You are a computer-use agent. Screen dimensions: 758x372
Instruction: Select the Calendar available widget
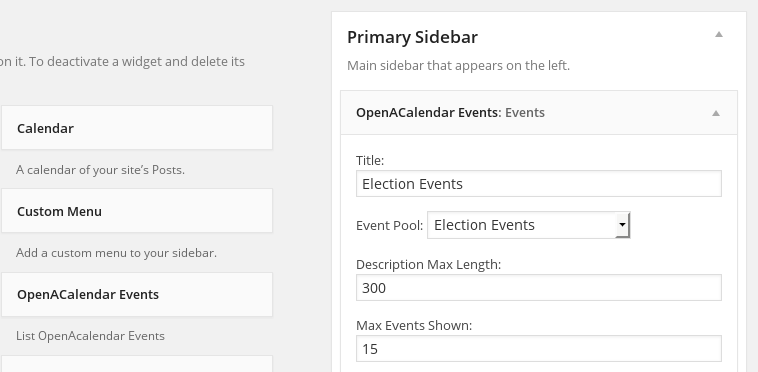click(x=137, y=128)
